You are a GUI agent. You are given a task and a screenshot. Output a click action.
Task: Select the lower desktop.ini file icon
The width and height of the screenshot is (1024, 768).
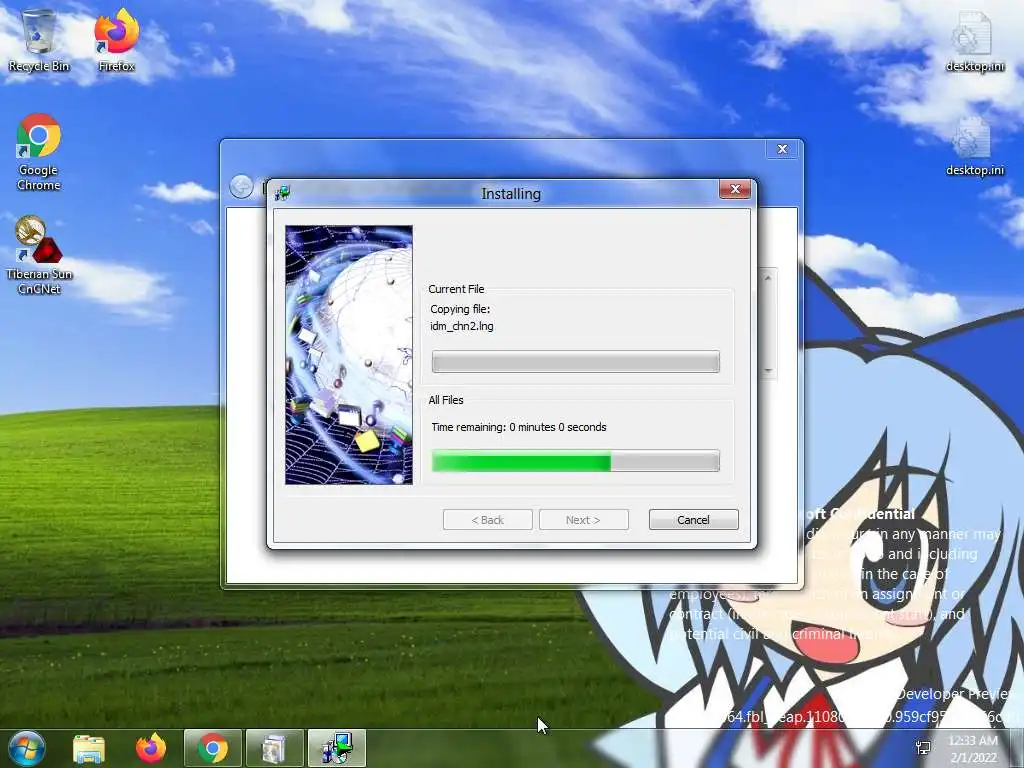[974, 146]
